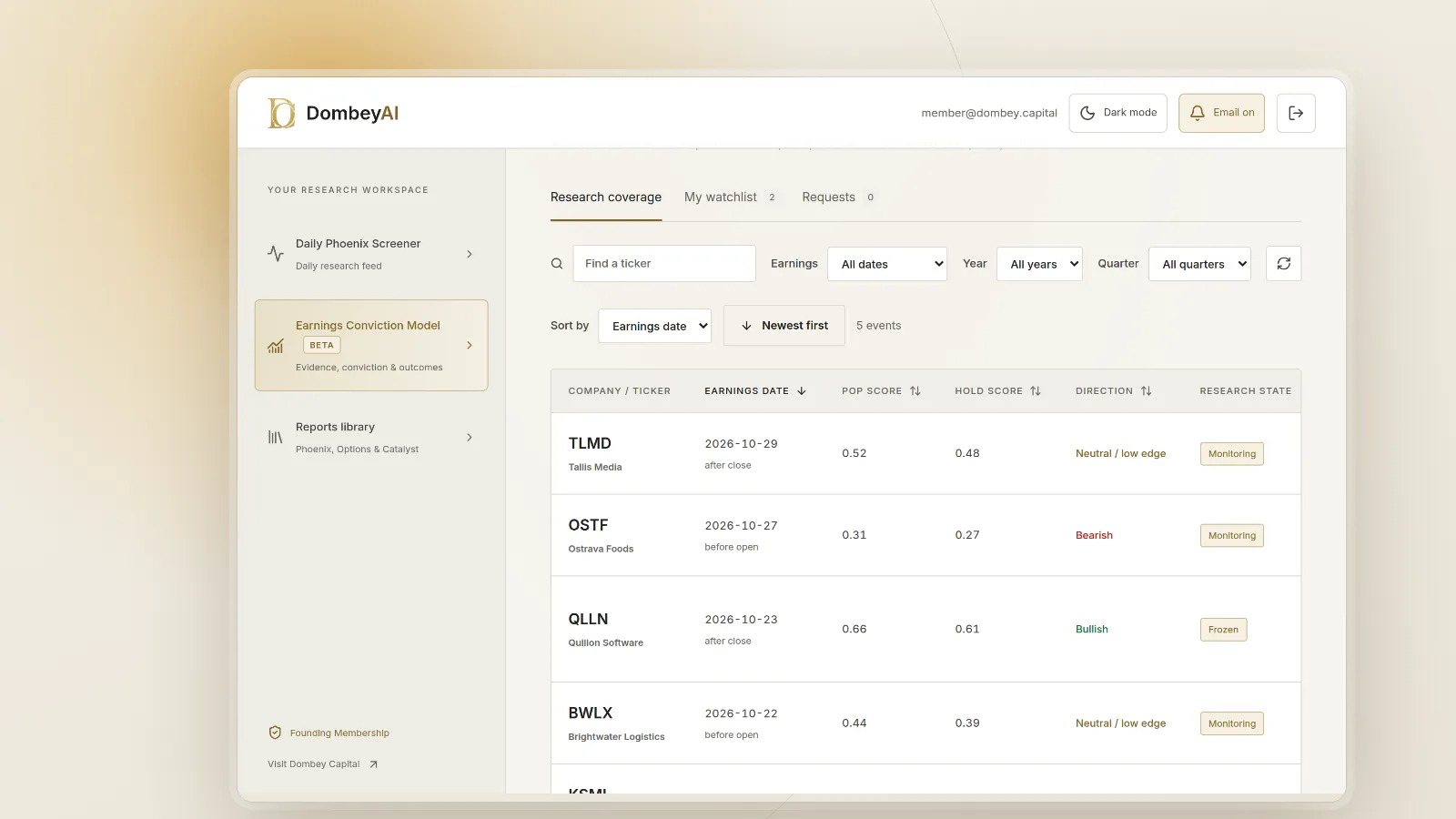Viewport: 1456px width, 819px height.
Task: Expand the Earnings Conviction Model chevron
Action: 470,346
